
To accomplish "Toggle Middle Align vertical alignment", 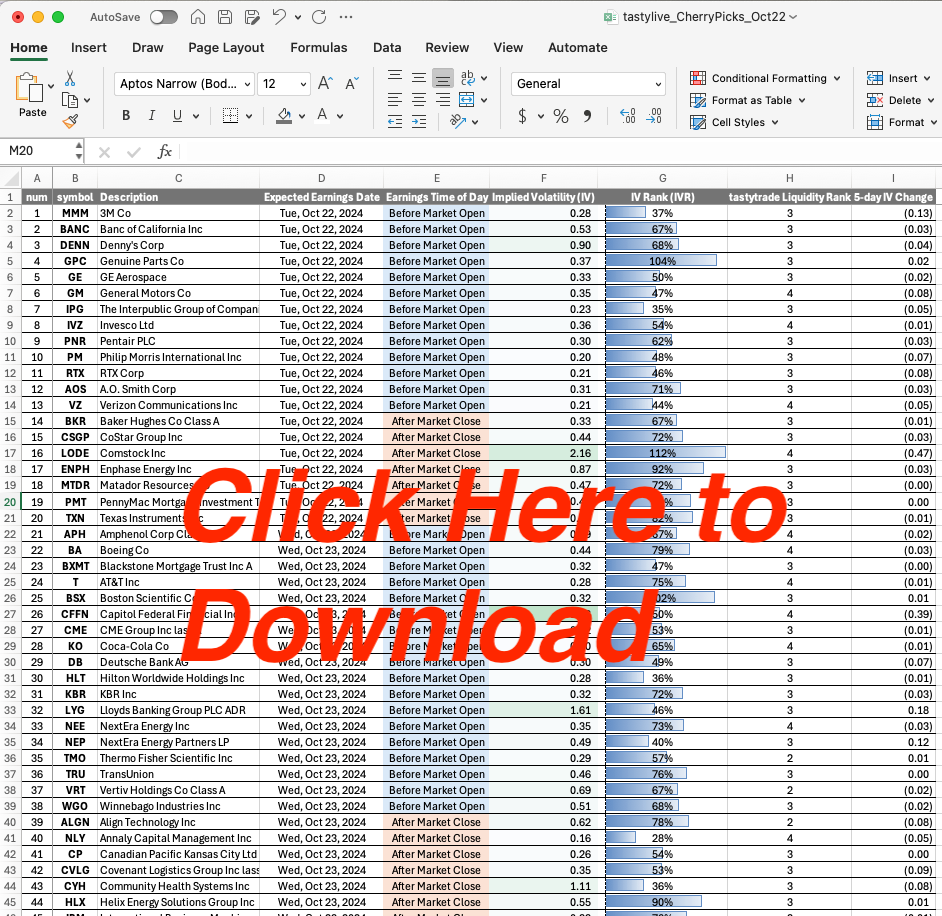I will [x=419, y=77].
